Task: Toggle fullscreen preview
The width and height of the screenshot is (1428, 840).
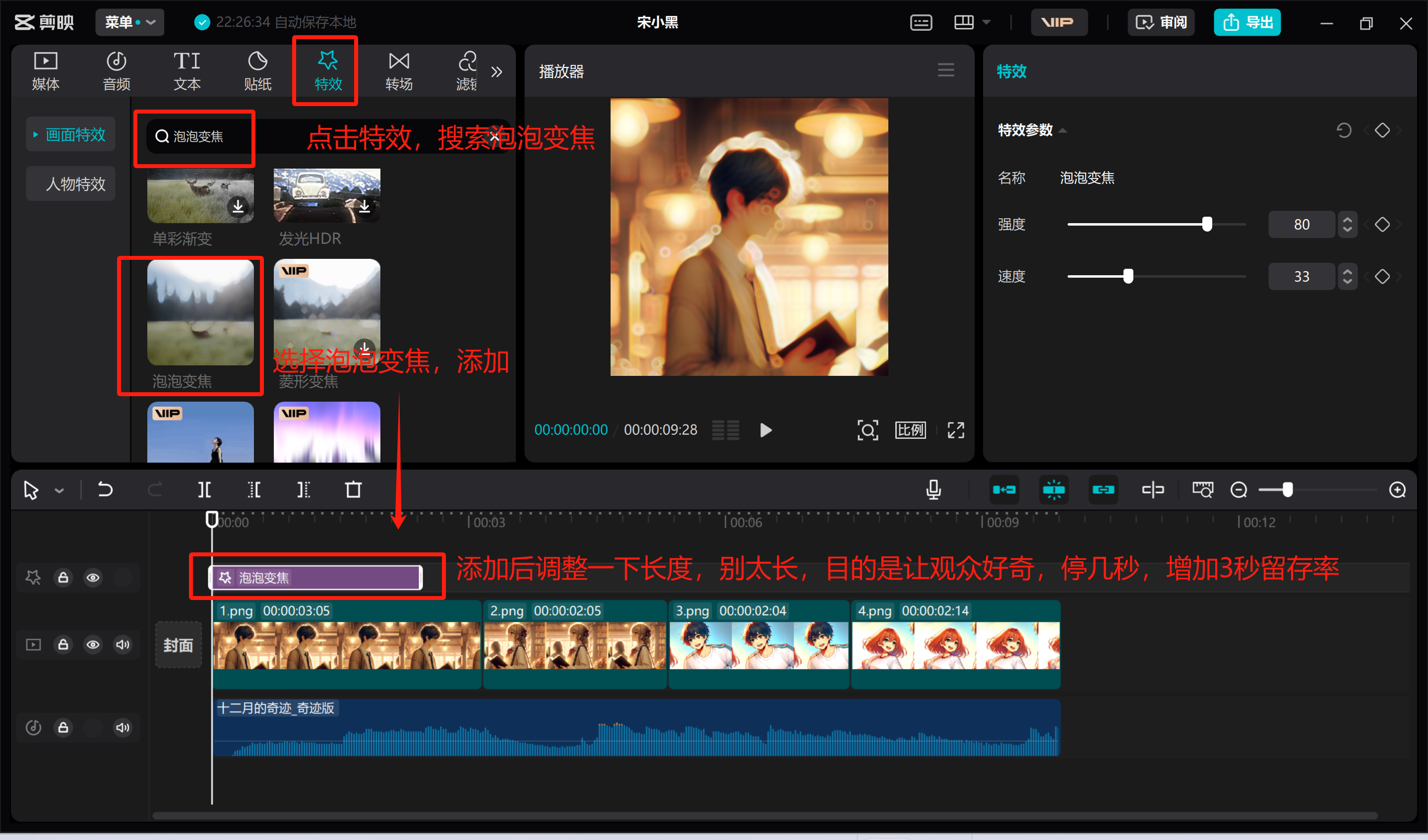Action: (956, 430)
